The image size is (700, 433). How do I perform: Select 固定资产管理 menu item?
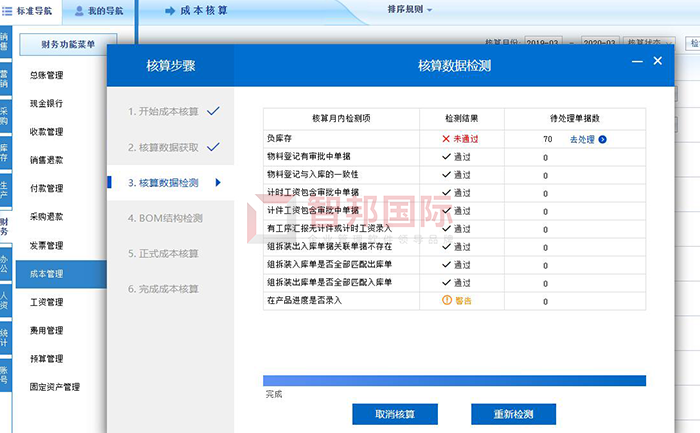(x=54, y=387)
